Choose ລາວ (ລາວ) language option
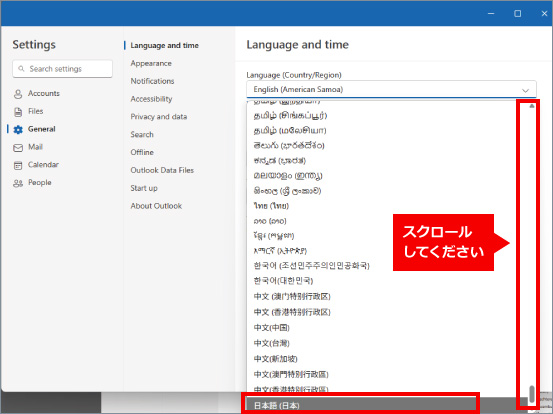Screen dimensions: 553x414 point(270,221)
